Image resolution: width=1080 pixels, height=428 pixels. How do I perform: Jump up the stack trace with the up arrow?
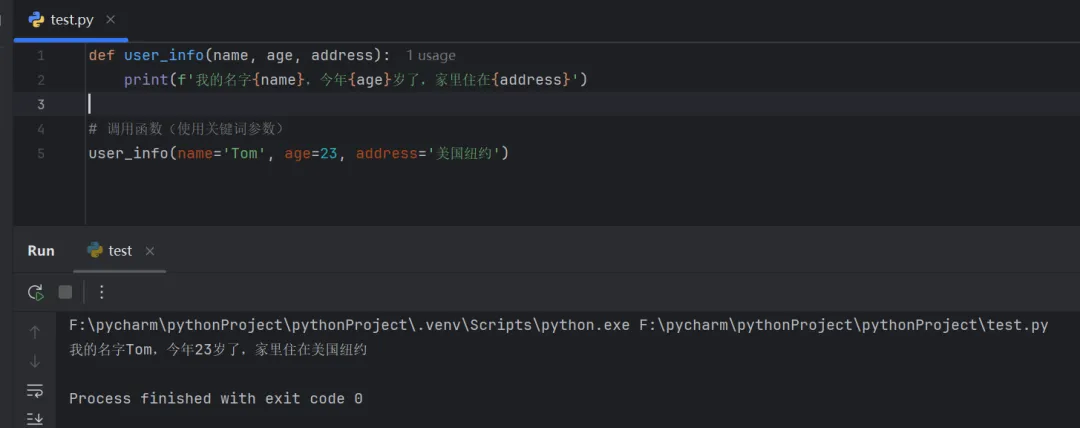35,332
